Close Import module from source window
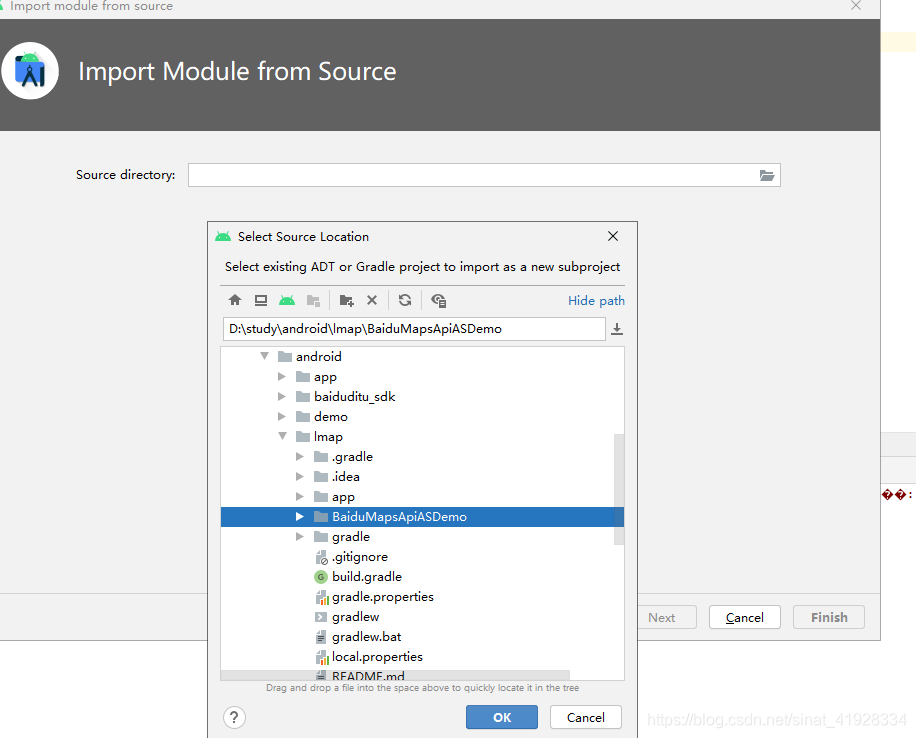Image resolution: width=916 pixels, height=738 pixels. pos(856,5)
